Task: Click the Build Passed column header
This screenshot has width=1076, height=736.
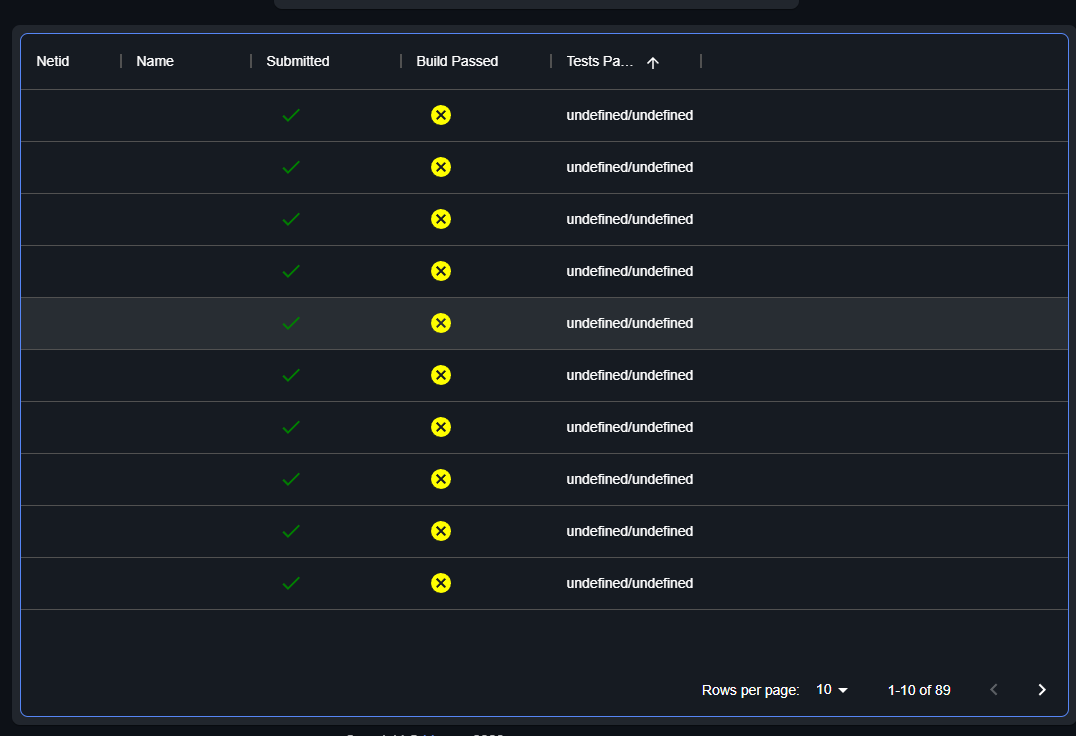Action: [x=457, y=61]
